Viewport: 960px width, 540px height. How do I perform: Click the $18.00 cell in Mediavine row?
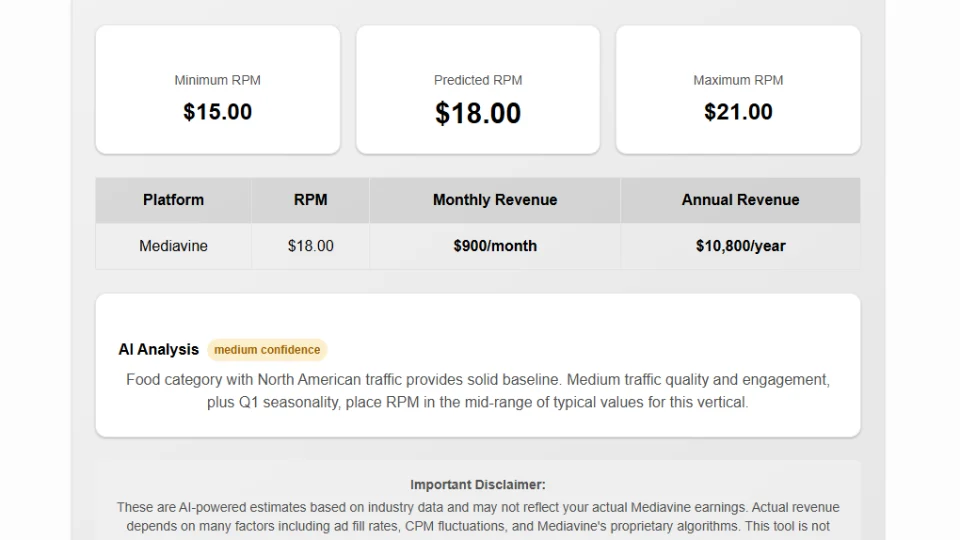tap(310, 246)
